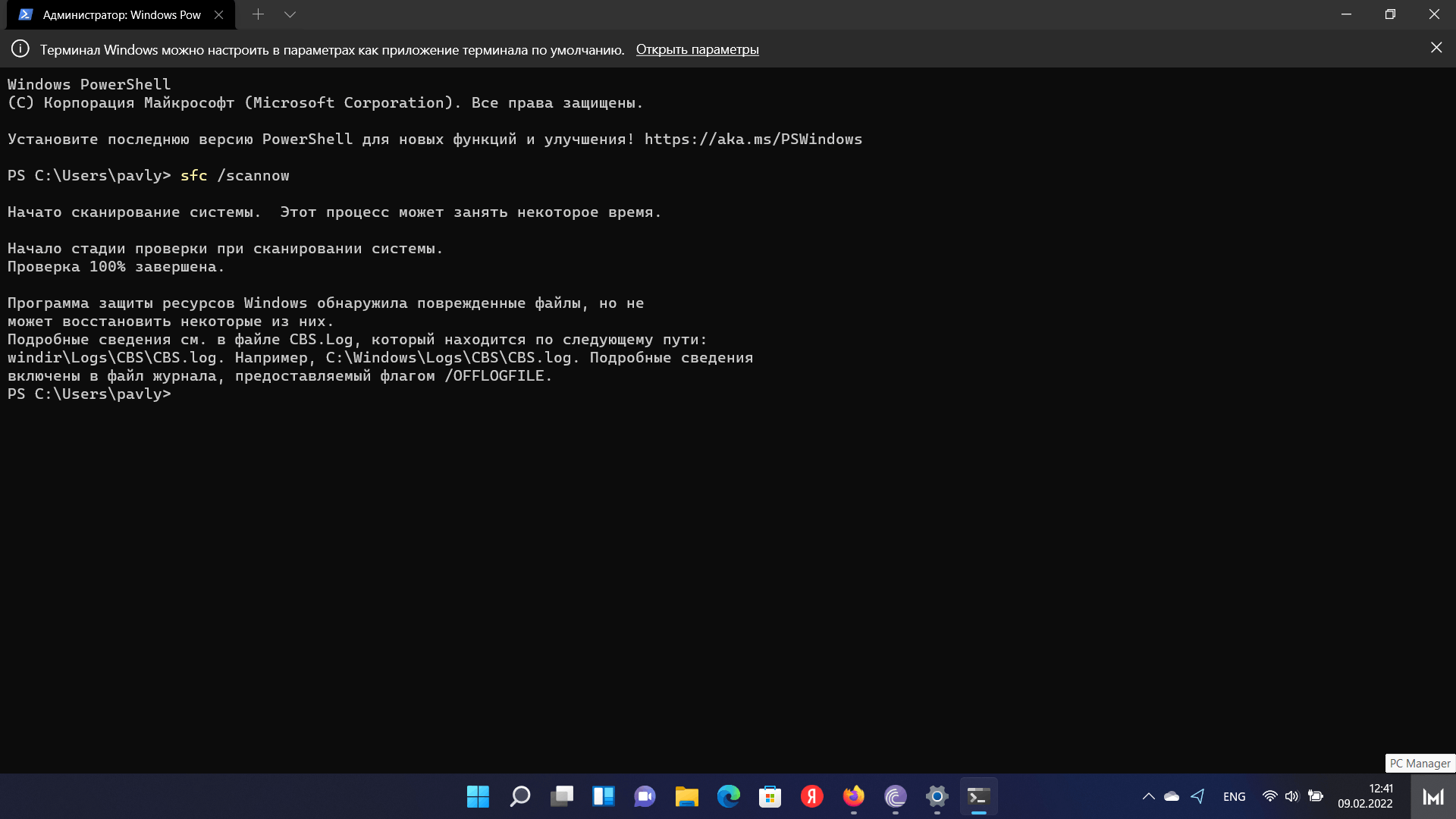
Task: Open the Chat app from the taskbar
Action: coord(645,796)
